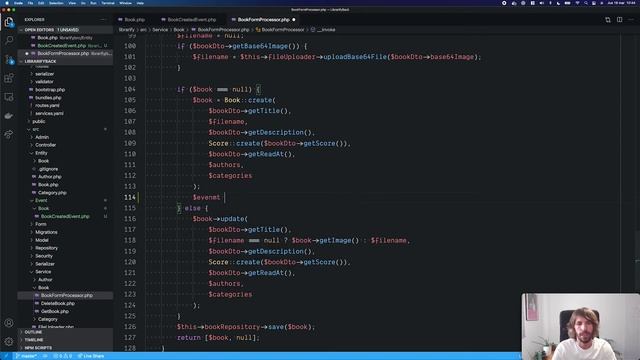Expand the serializer folder
This screenshot has height=360, width=640.
(44, 74)
